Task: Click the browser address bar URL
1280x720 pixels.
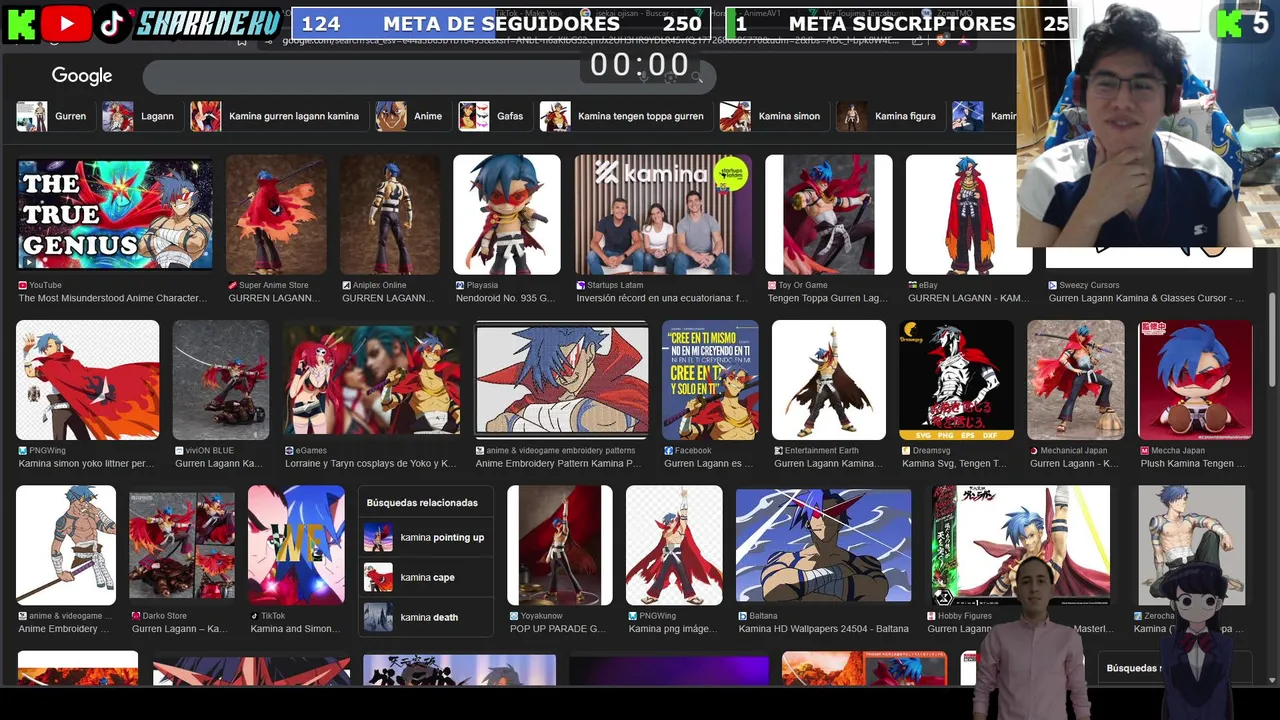Action: coord(590,41)
